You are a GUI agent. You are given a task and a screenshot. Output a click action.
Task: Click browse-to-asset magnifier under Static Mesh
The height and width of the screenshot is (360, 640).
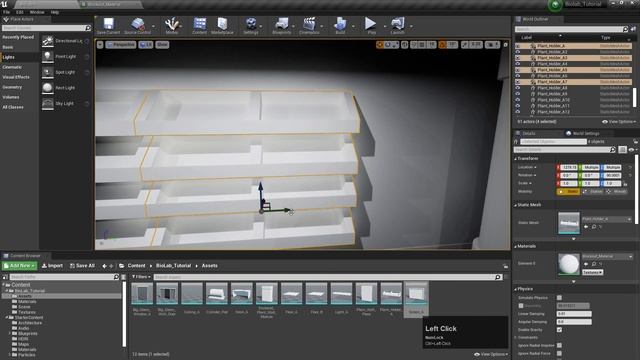[x=594, y=227]
